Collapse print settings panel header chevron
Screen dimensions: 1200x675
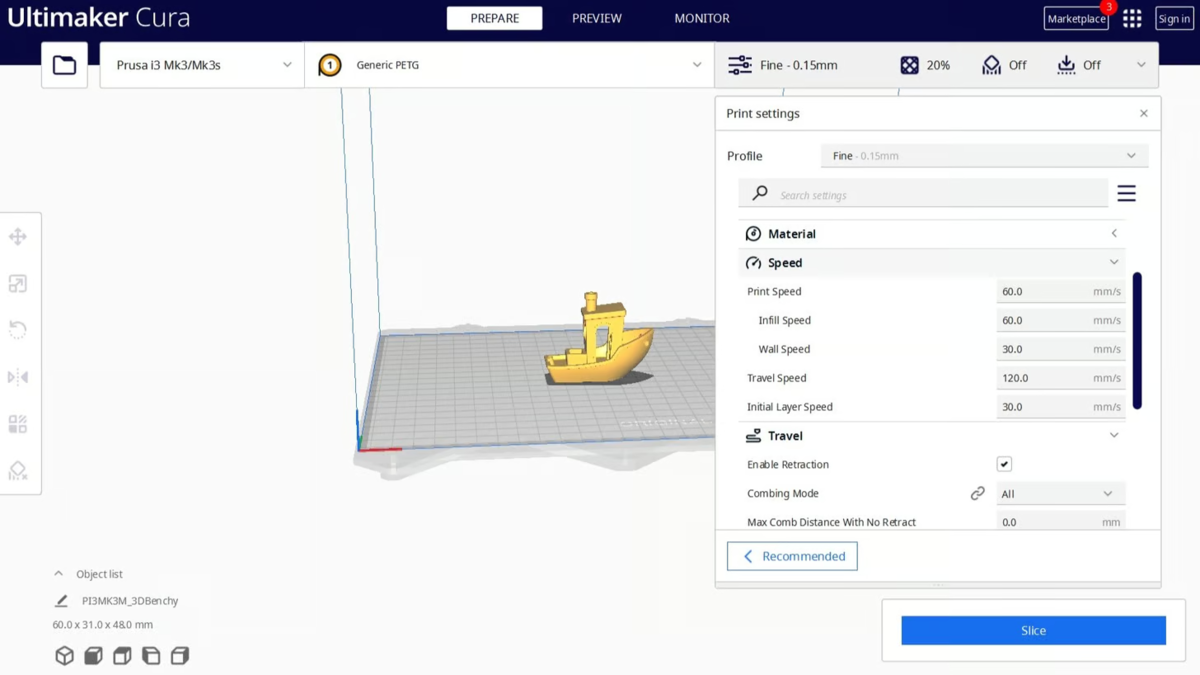1141,65
